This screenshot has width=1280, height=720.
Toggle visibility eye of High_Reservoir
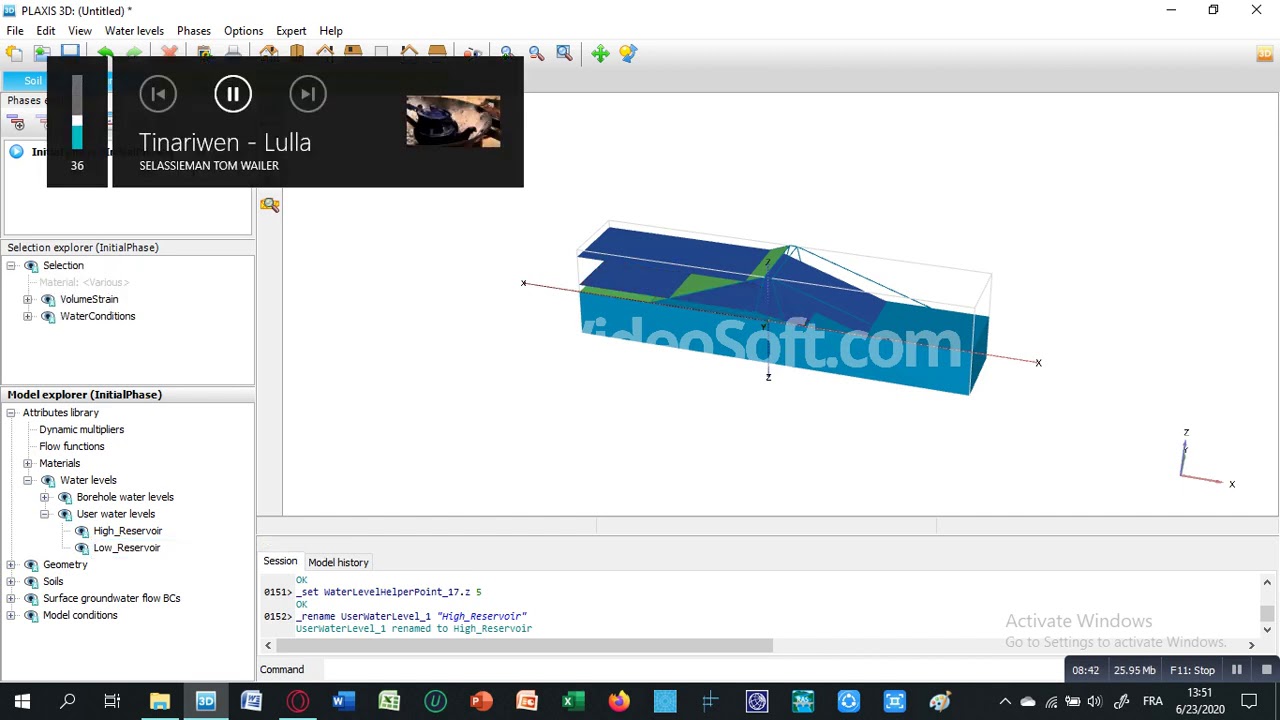pyautogui.click(x=81, y=532)
